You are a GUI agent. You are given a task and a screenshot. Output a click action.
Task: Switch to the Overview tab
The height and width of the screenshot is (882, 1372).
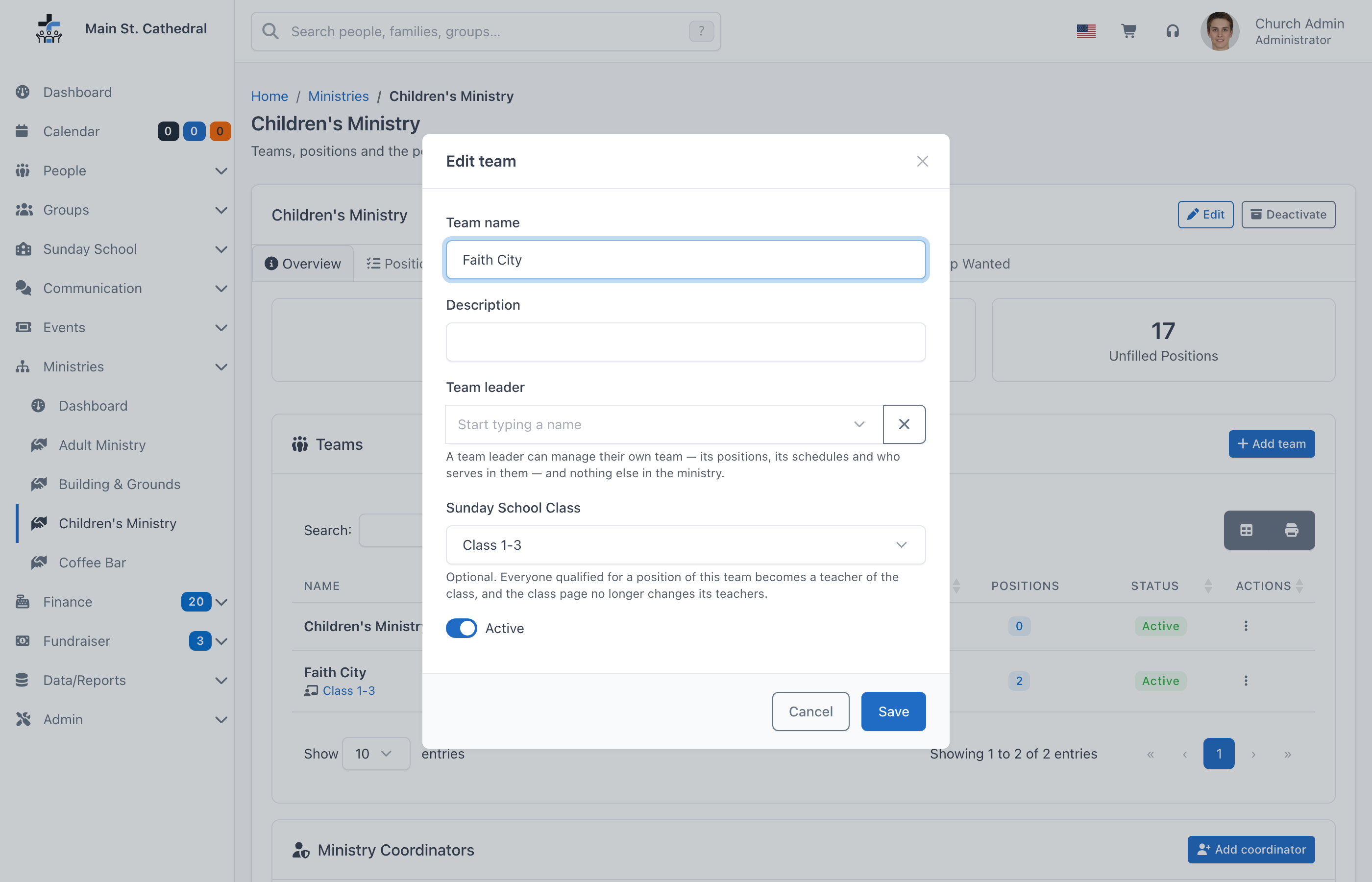click(x=302, y=264)
